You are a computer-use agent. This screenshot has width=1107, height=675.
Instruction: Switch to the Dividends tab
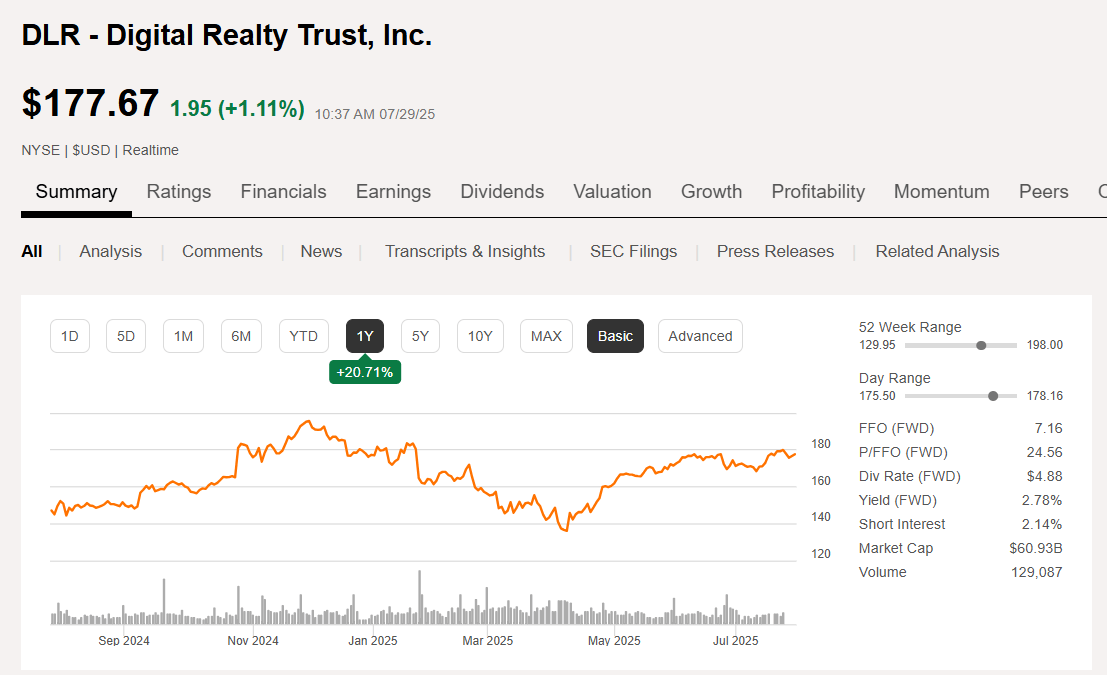point(502,191)
